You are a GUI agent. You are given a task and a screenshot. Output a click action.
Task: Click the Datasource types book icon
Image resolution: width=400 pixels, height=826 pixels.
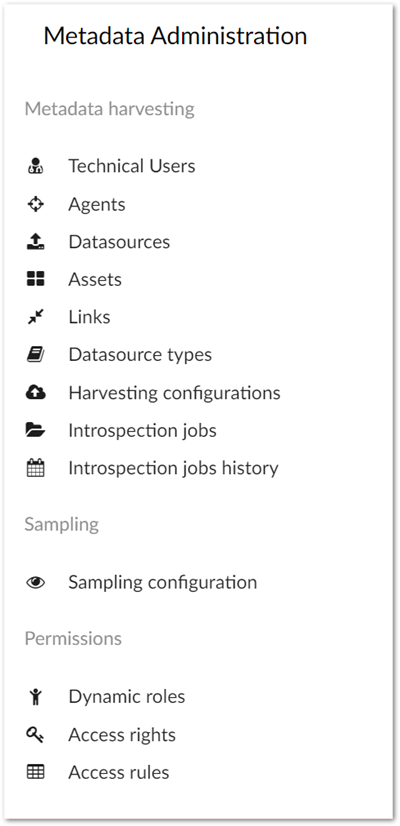35,355
